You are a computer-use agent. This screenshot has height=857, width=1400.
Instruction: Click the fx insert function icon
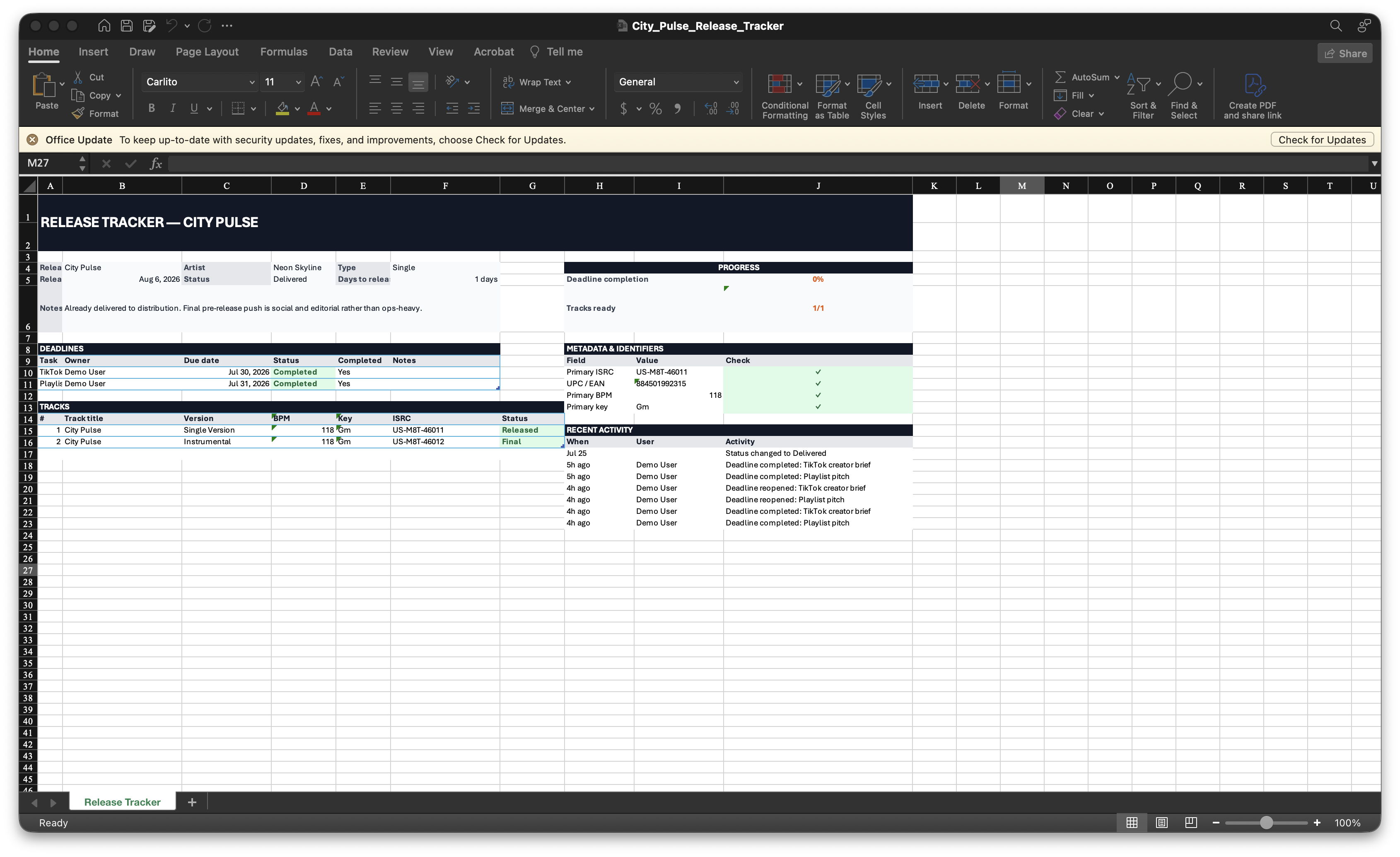point(156,164)
